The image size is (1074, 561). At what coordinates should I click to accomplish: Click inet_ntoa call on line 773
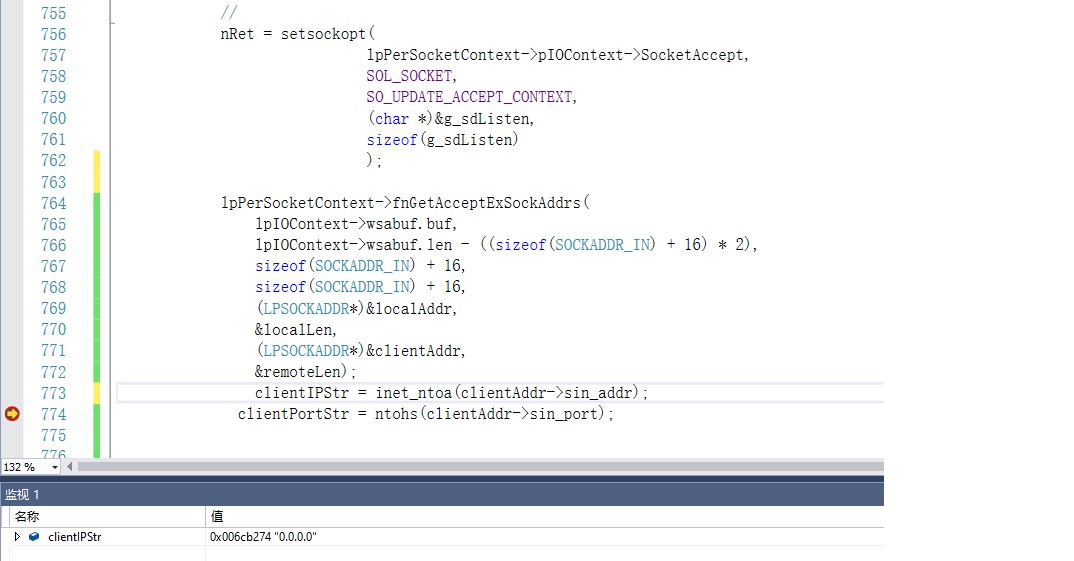[x=414, y=393]
